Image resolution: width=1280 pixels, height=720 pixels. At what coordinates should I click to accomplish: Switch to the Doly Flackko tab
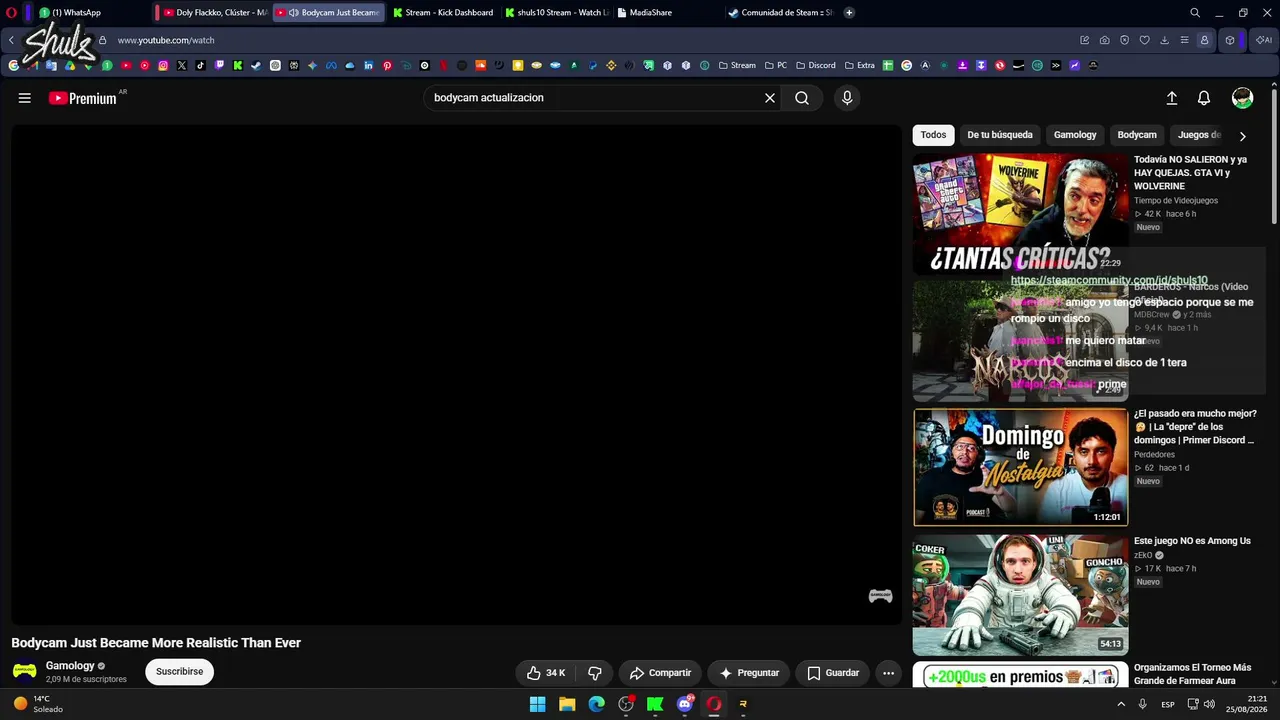214,13
